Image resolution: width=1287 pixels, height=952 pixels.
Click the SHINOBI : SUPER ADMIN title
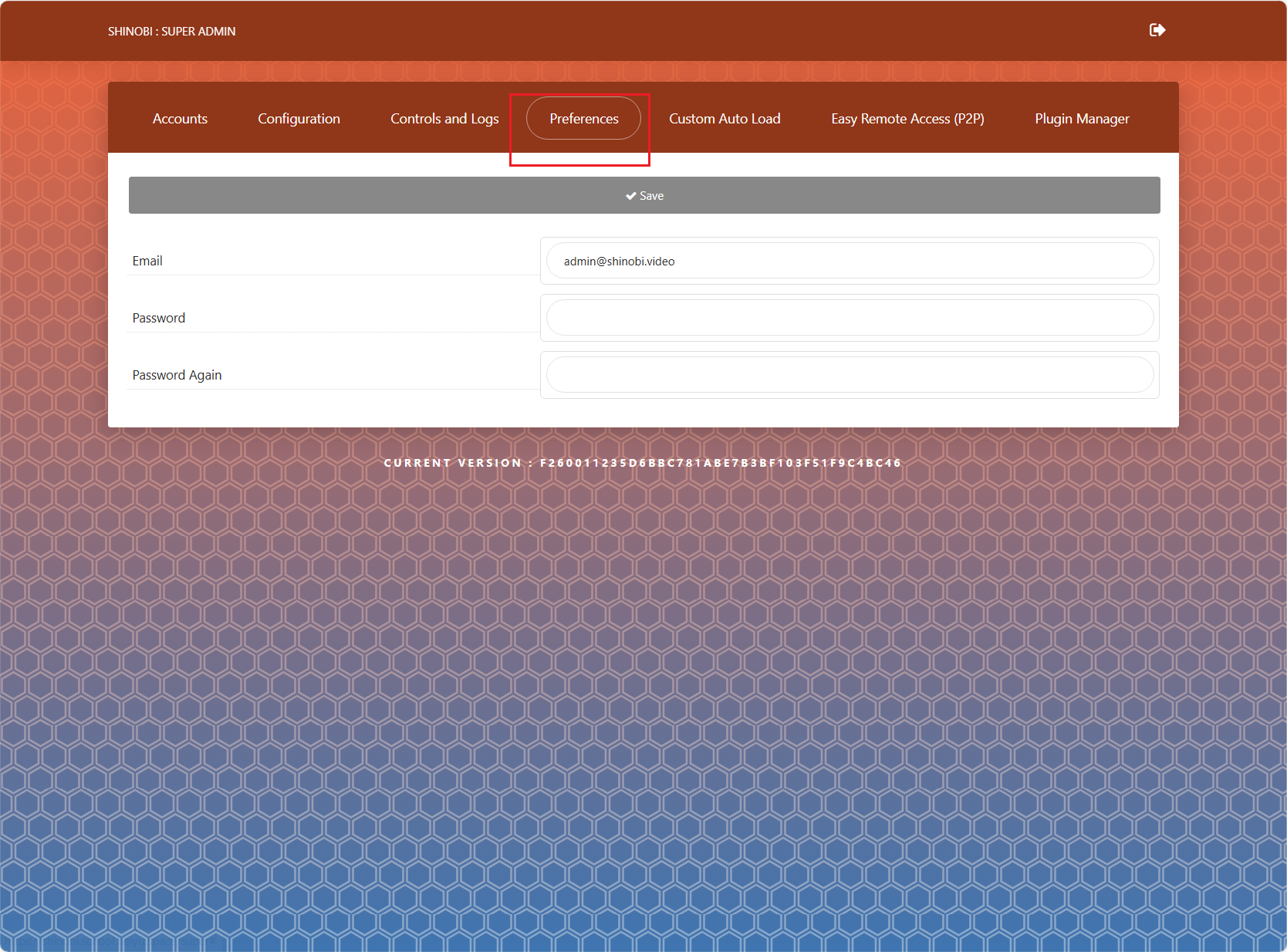tap(171, 31)
